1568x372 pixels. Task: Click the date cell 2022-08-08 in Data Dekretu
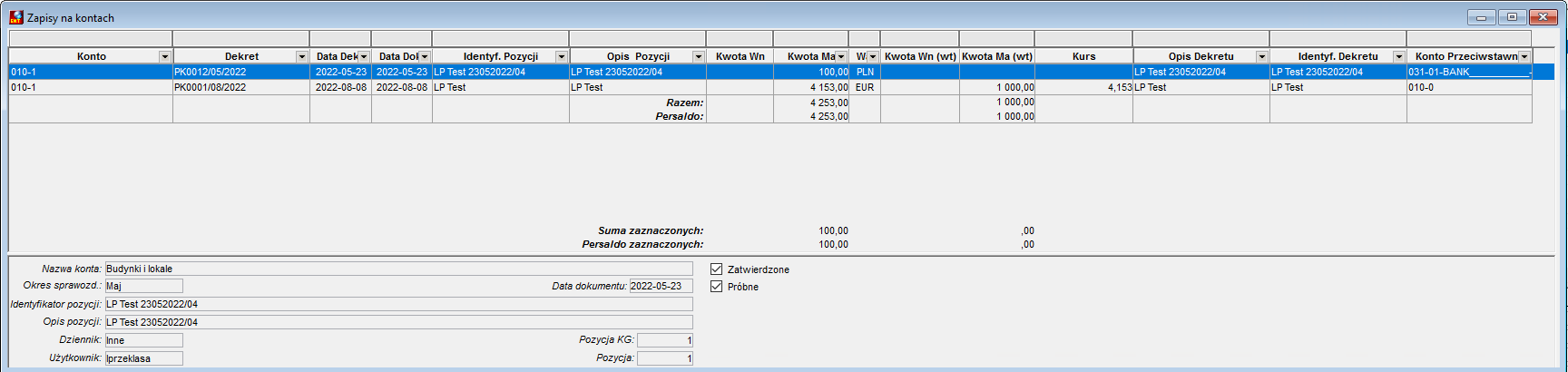pyautogui.click(x=340, y=87)
